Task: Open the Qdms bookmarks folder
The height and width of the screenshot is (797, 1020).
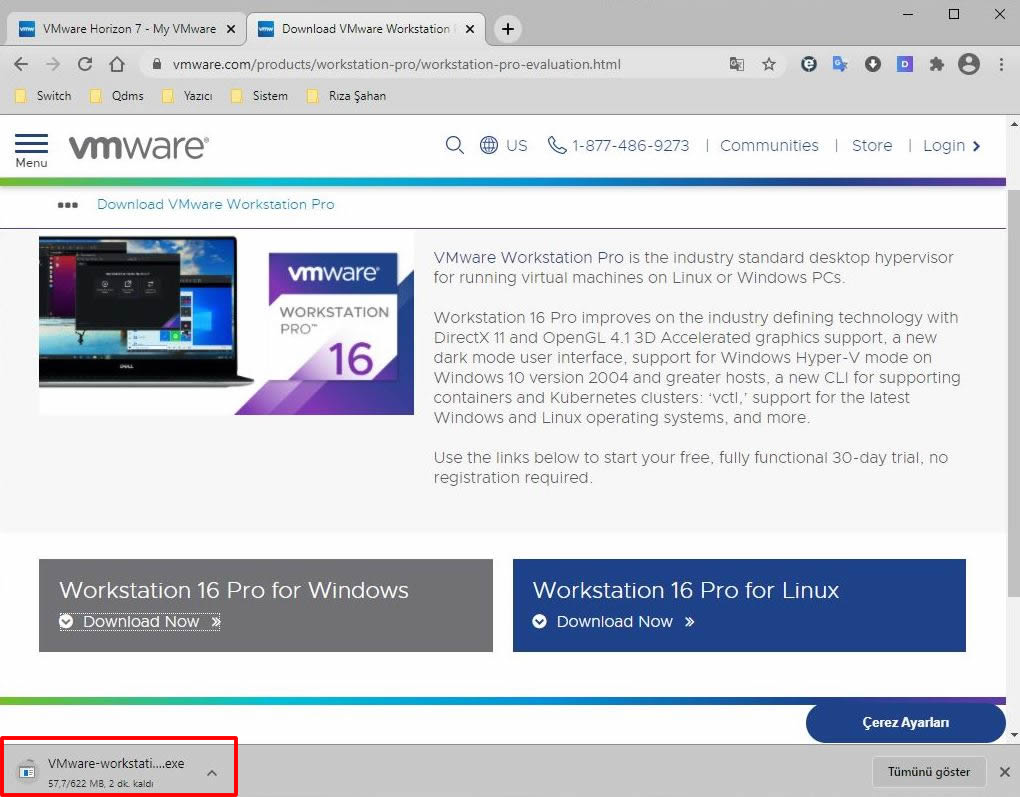Action: tap(117, 96)
